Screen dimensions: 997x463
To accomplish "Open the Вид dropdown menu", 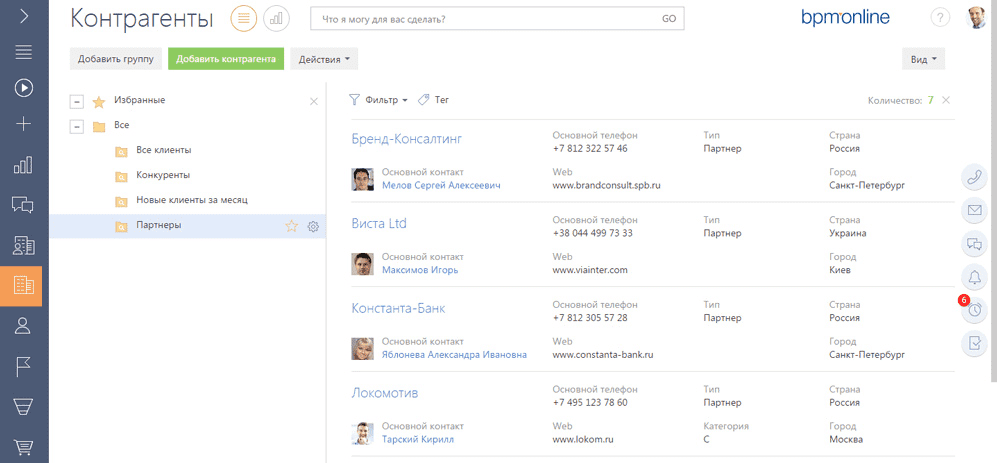I will [x=923, y=59].
